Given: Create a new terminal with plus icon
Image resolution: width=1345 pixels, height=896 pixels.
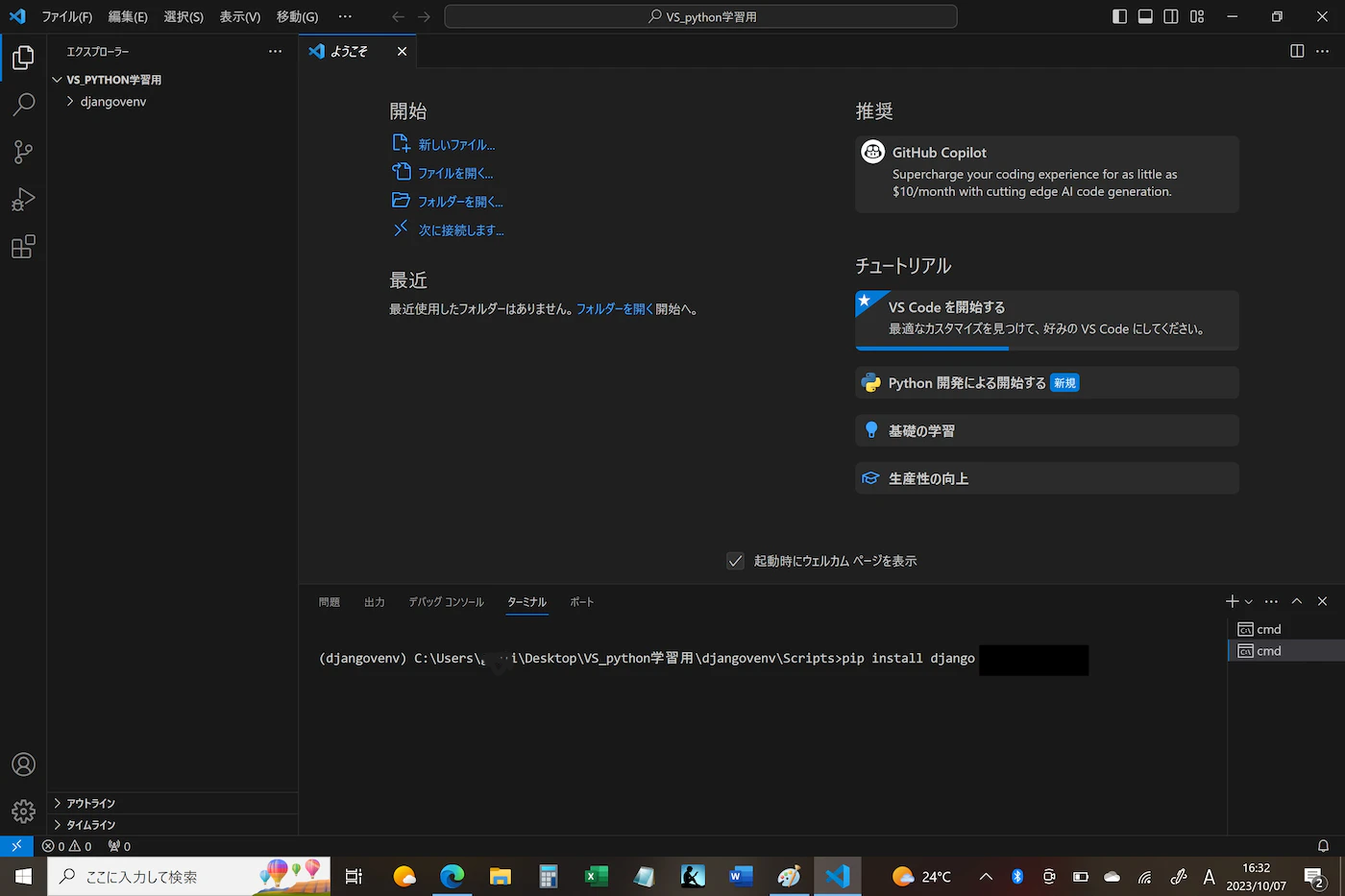Looking at the screenshot, I should coord(1232,601).
